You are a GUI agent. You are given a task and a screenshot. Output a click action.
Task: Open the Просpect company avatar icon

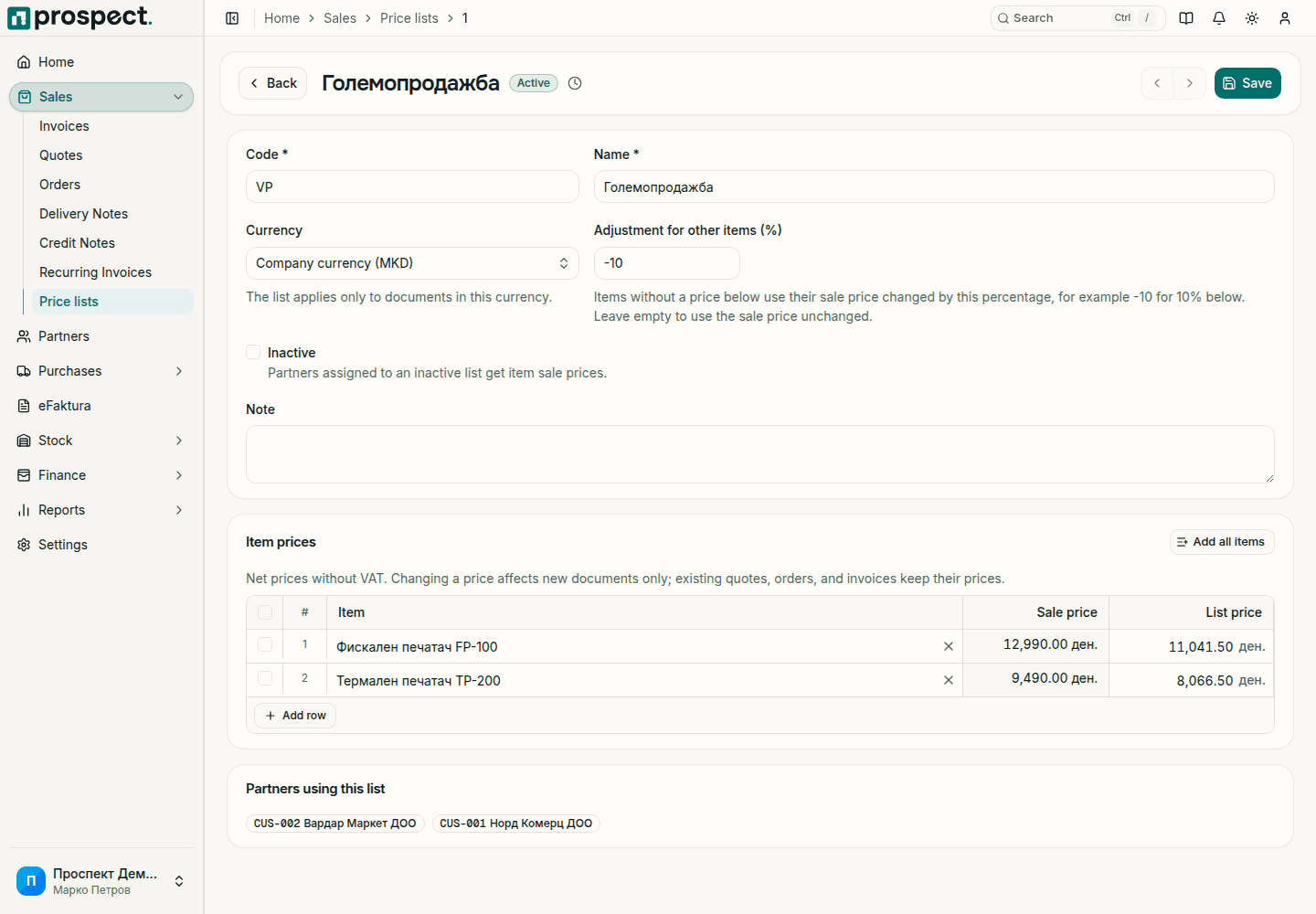31,881
